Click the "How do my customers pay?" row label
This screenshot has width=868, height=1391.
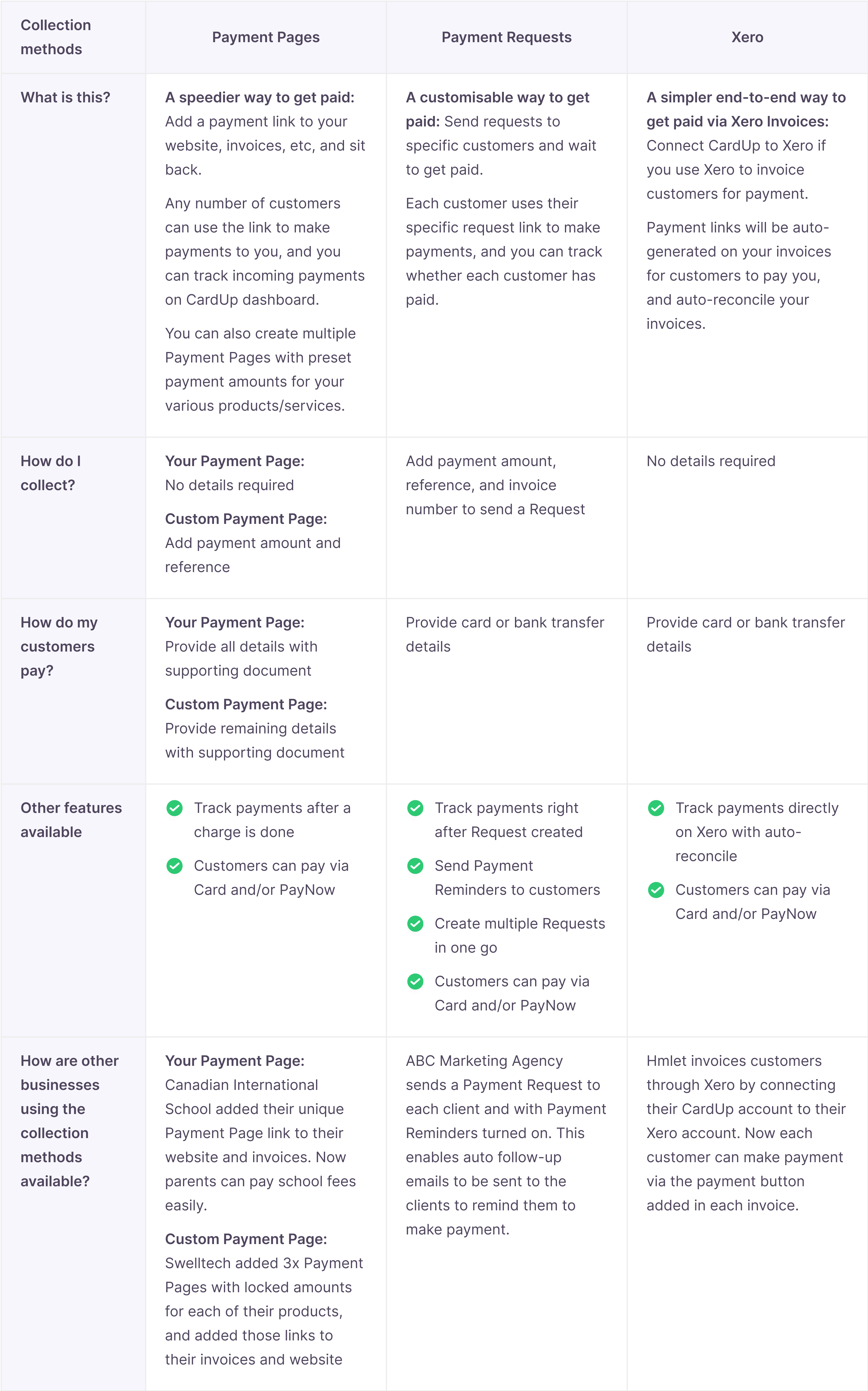click(x=59, y=646)
